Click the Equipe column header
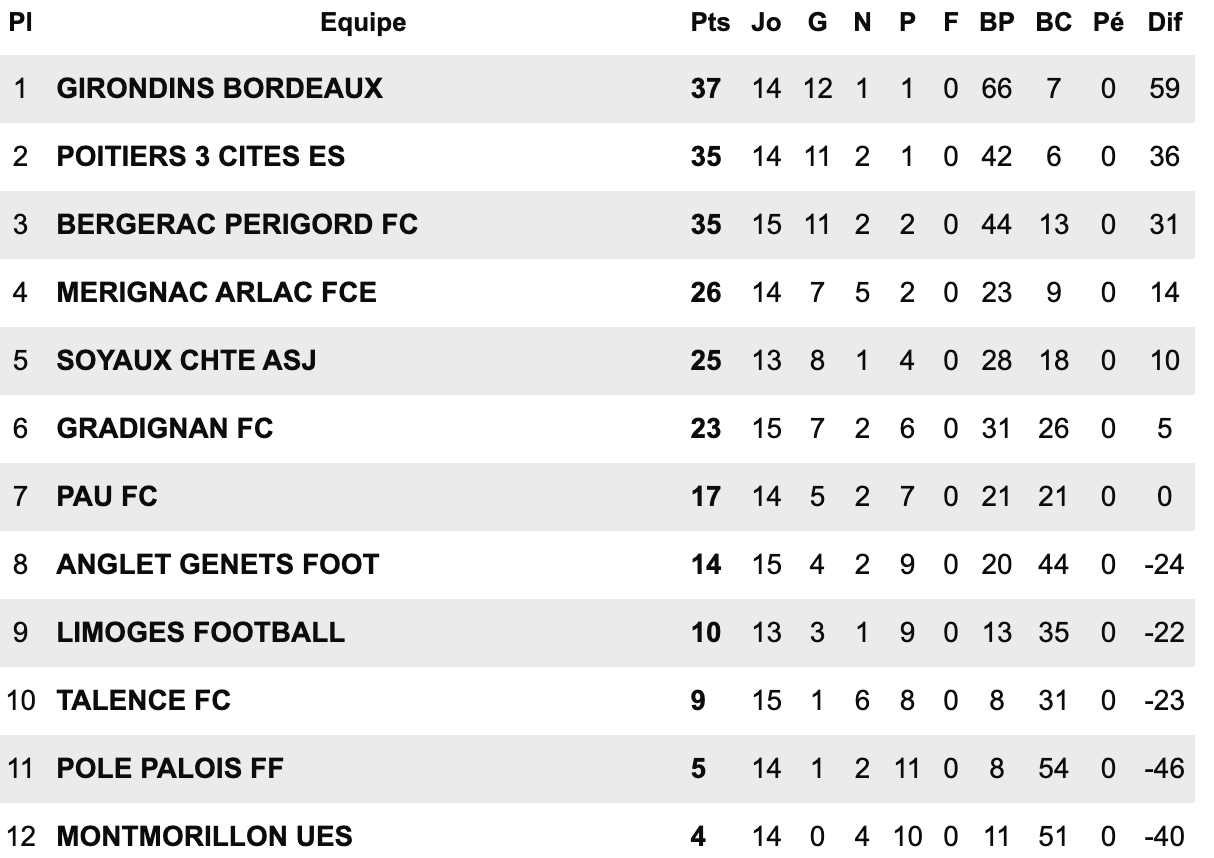Viewport: 1214px width, 858px height. point(364,23)
